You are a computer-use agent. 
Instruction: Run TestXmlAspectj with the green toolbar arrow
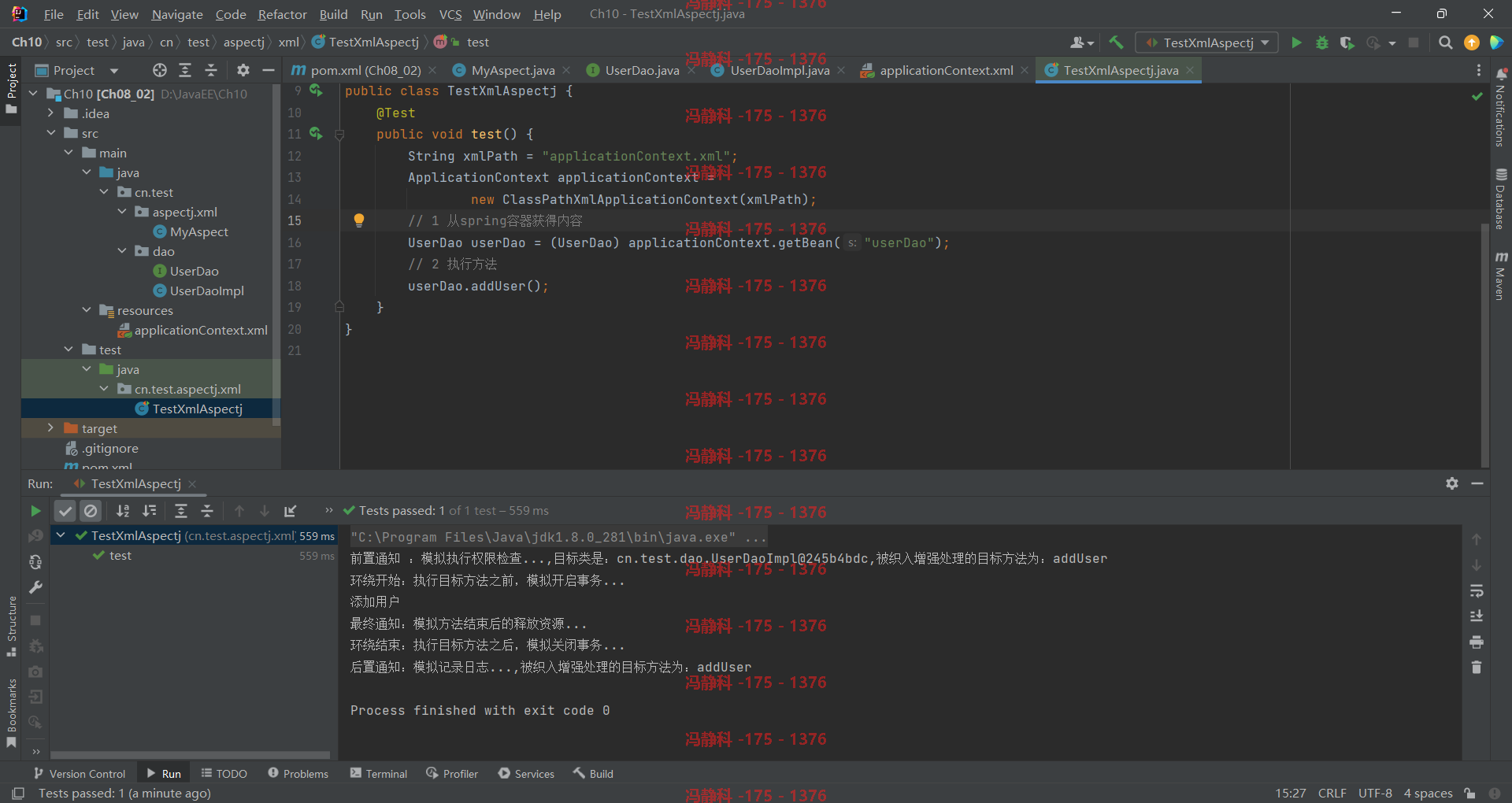pyautogui.click(x=1296, y=43)
